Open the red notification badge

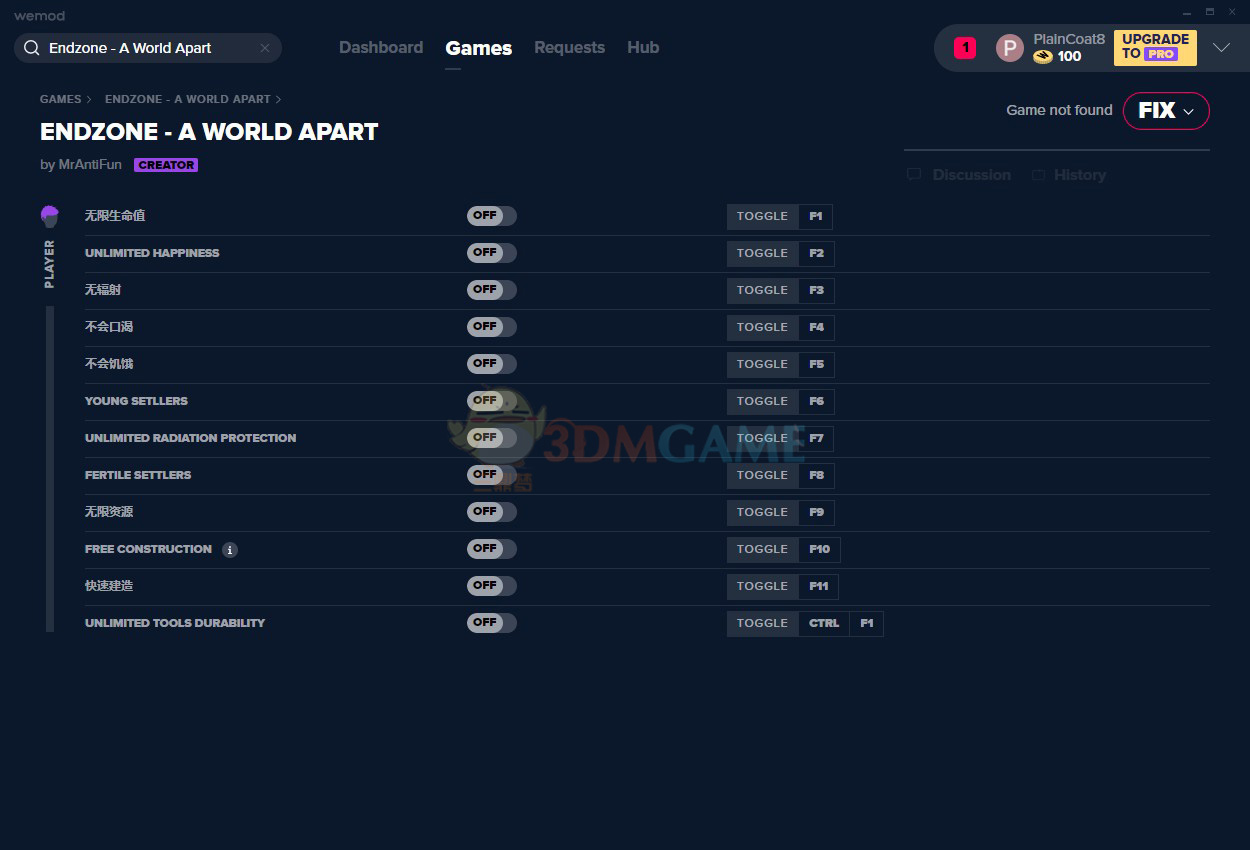pos(964,47)
